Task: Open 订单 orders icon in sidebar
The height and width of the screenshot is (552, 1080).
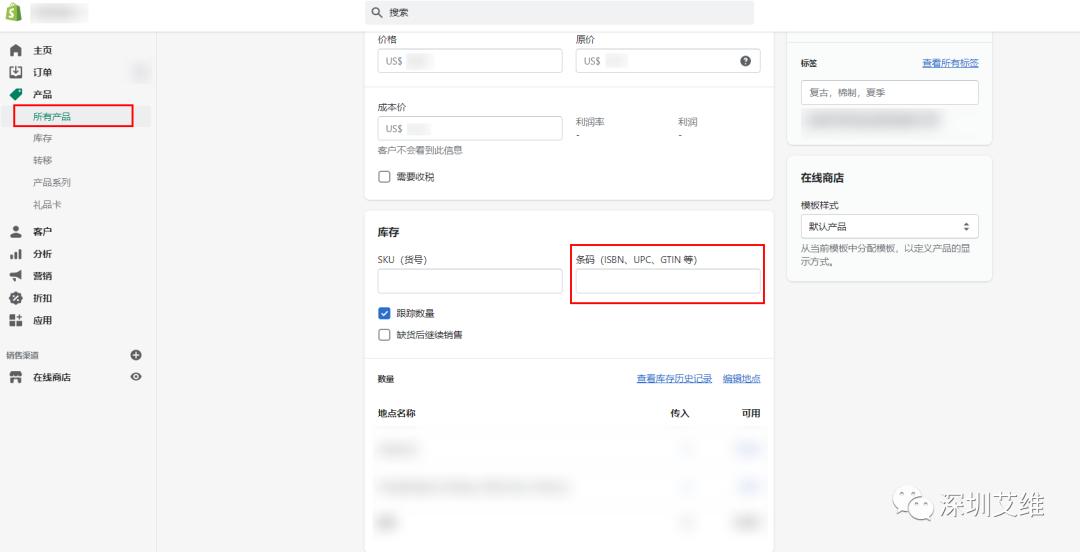Action: point(16,72)
